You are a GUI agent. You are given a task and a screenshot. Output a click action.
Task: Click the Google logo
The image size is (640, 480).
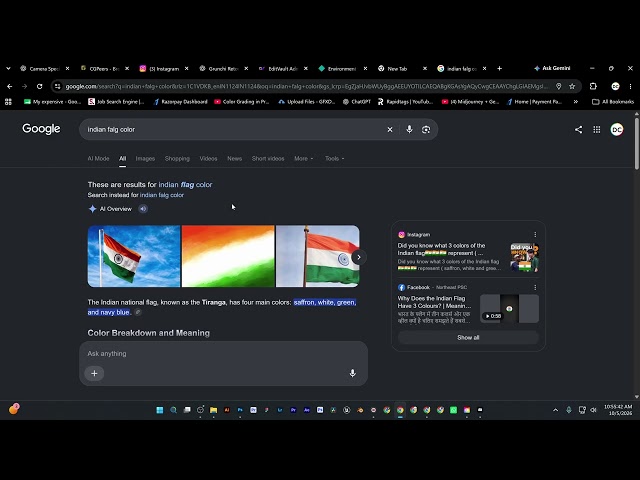tap(41, 129)
